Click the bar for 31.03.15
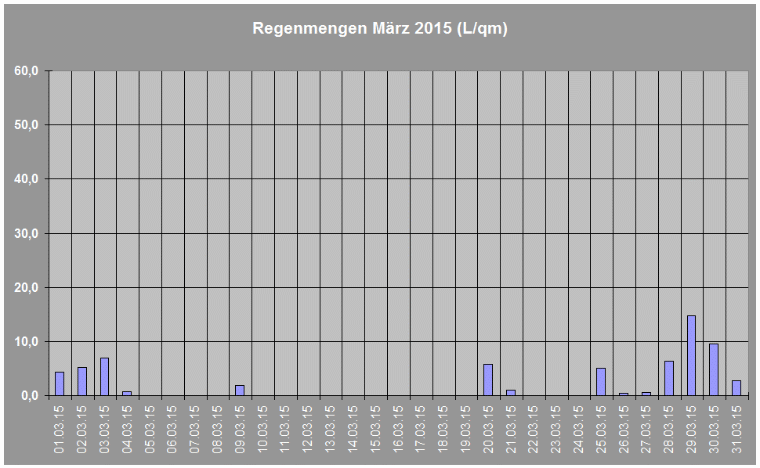This screenshot has width=760, height=468. click(736, 388)
